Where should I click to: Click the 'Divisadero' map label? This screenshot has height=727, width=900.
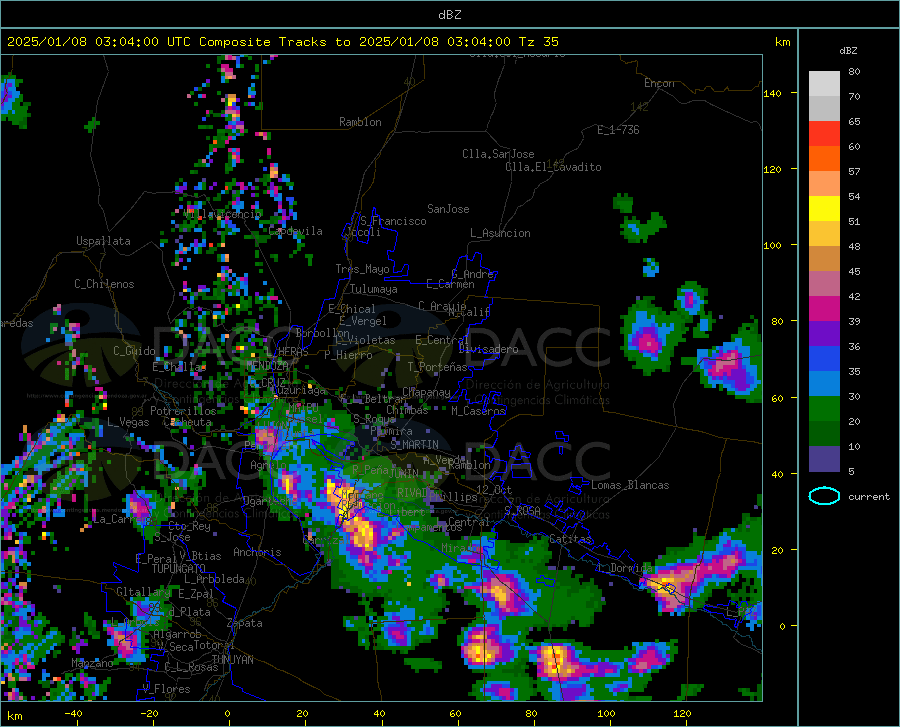[488, 349]
